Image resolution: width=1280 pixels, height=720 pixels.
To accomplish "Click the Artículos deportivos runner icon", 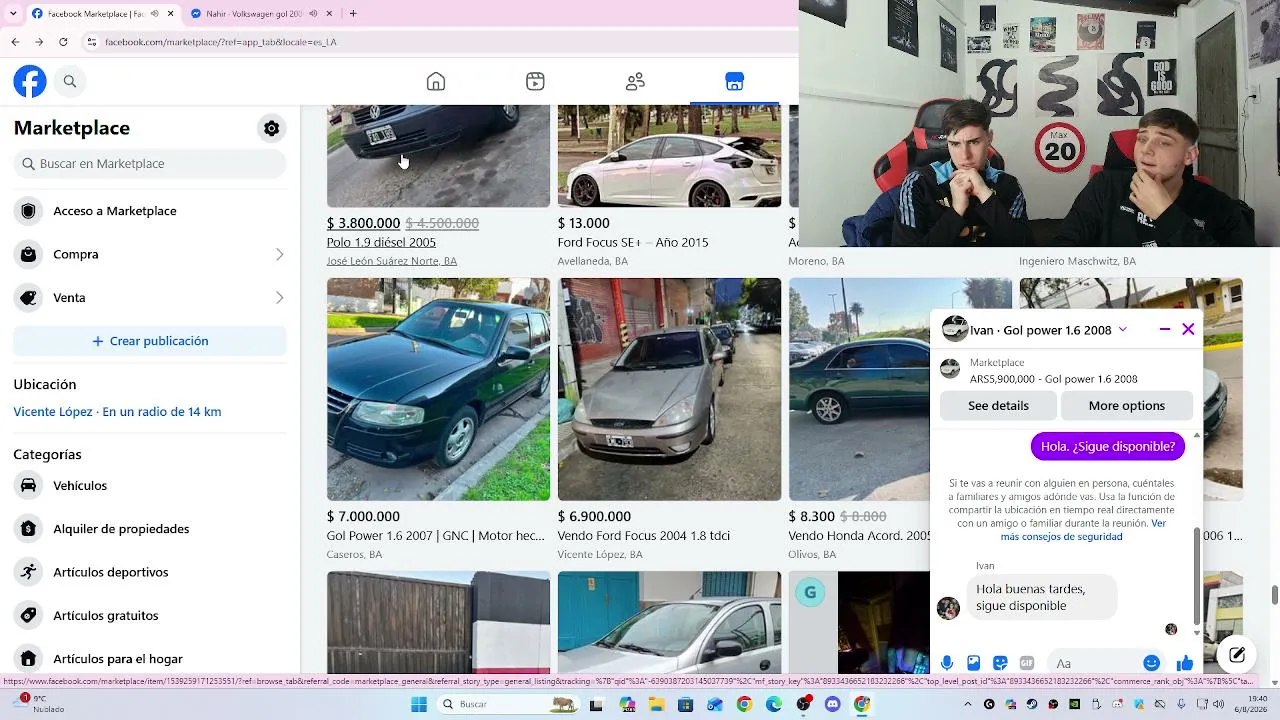I will [x=28, y=572].
